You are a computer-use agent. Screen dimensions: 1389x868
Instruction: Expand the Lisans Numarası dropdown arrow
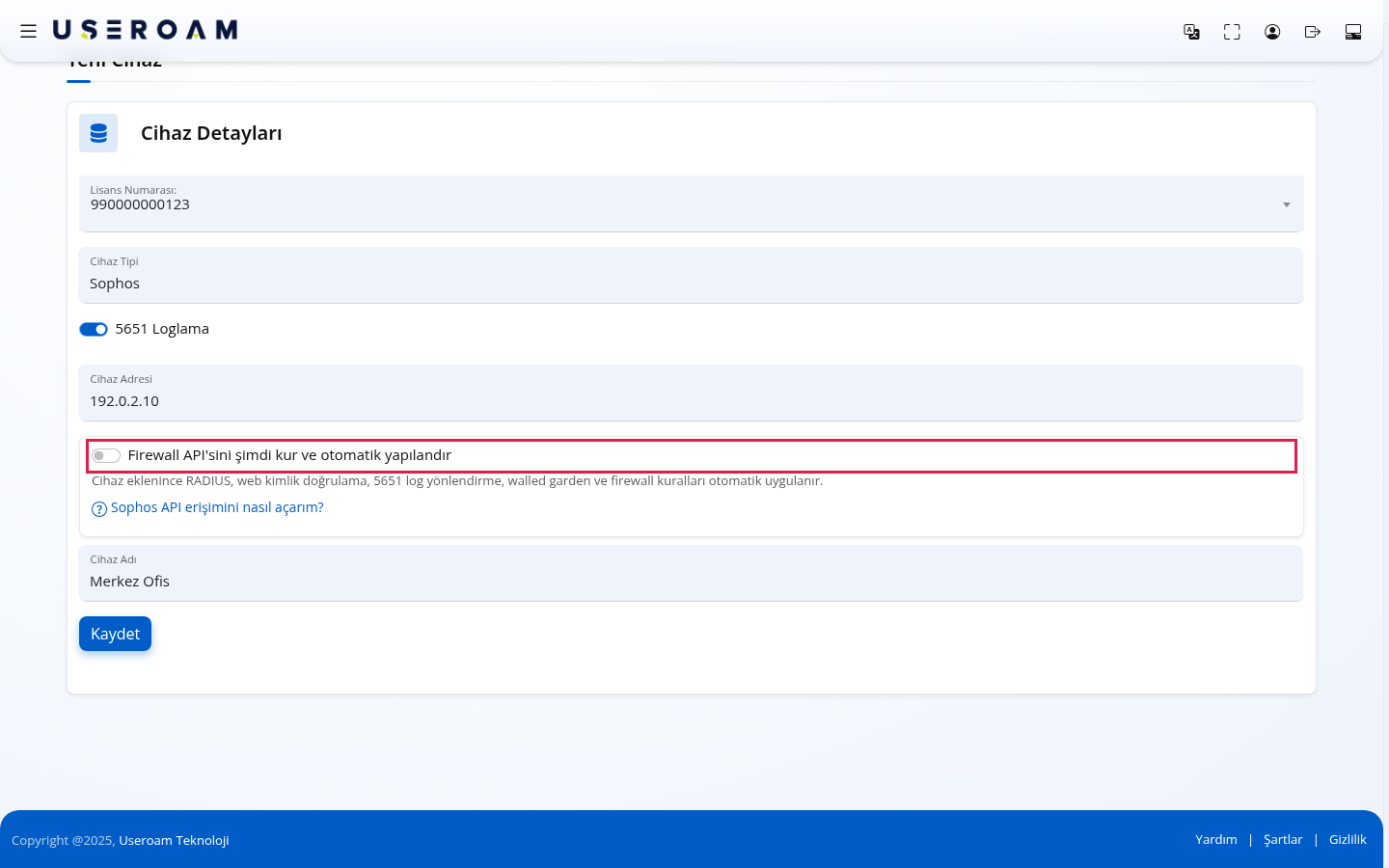(x=1286, y=204)
